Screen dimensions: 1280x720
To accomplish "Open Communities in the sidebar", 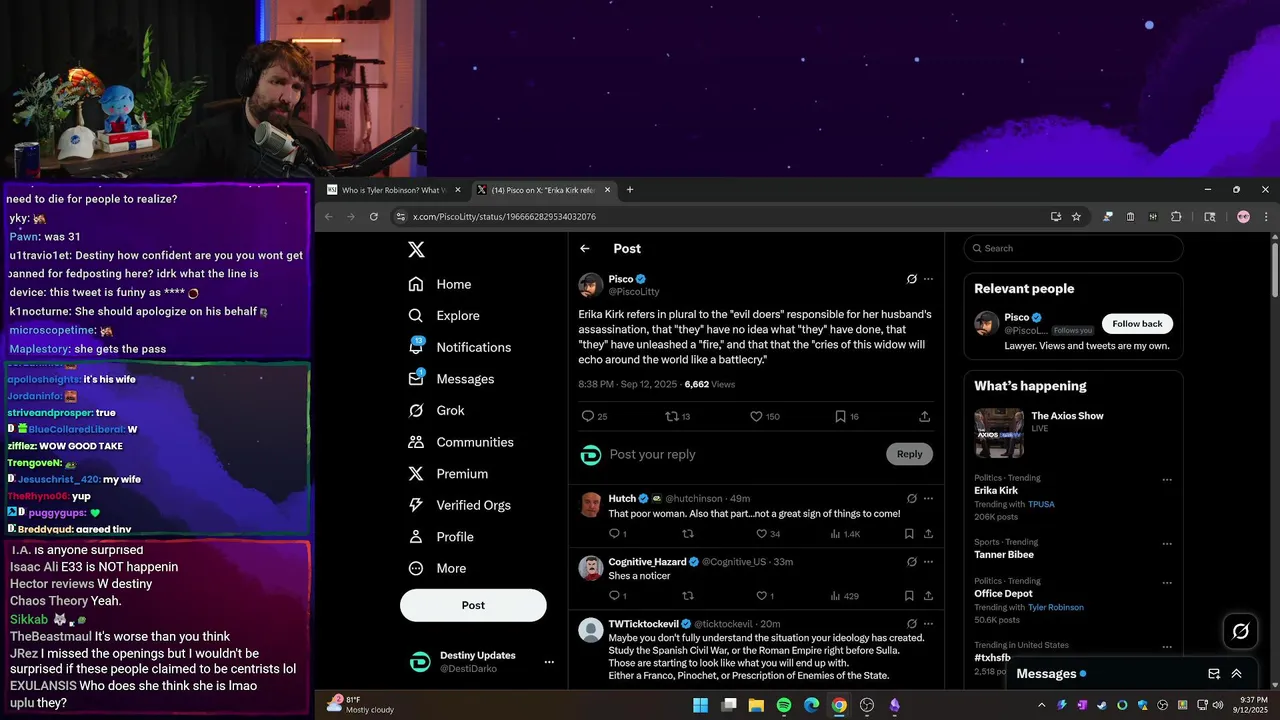I will click(x=461, y=442).
